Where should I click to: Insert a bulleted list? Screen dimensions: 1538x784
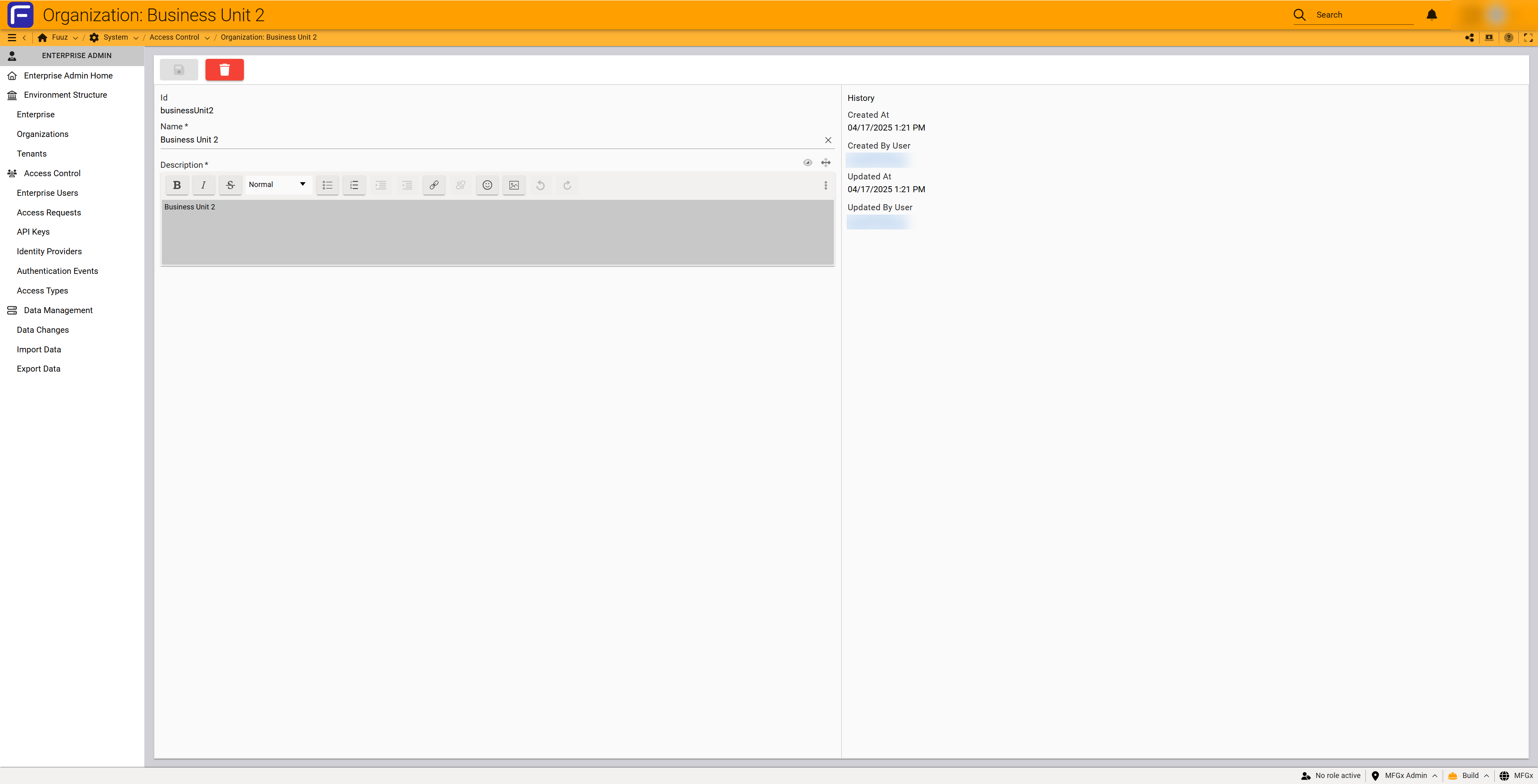328,185
